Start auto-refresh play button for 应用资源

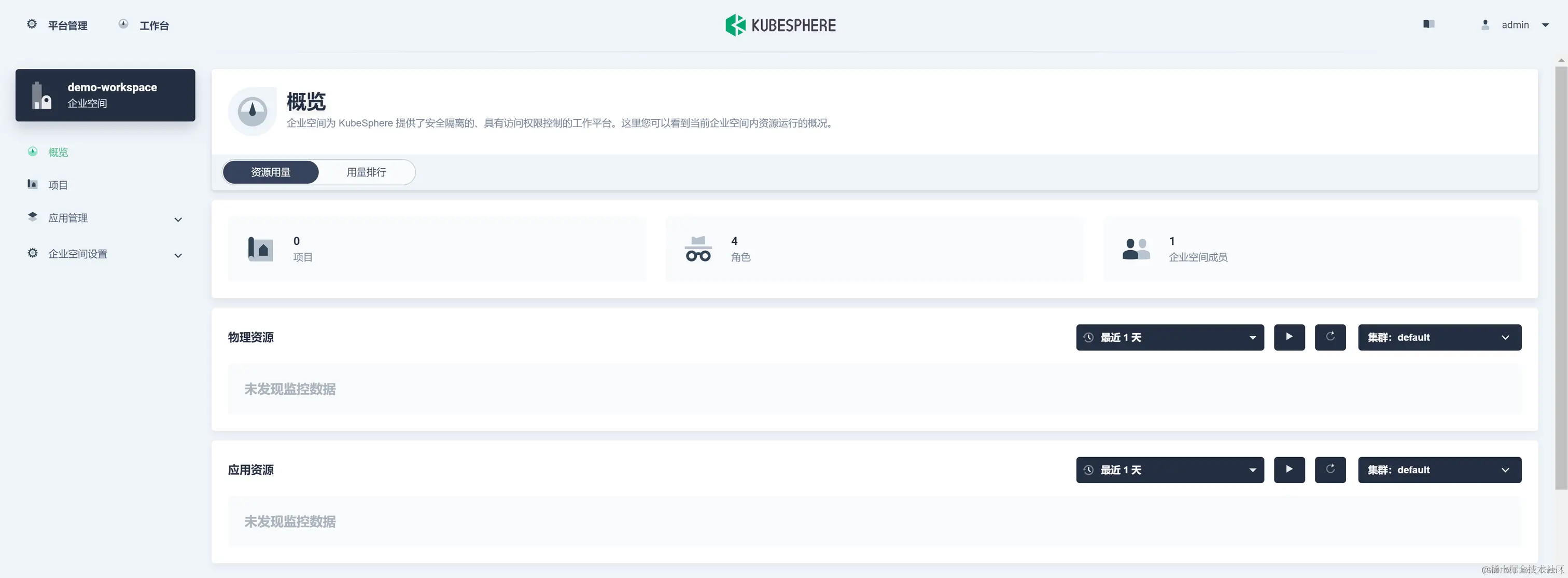click(1289, 470)
